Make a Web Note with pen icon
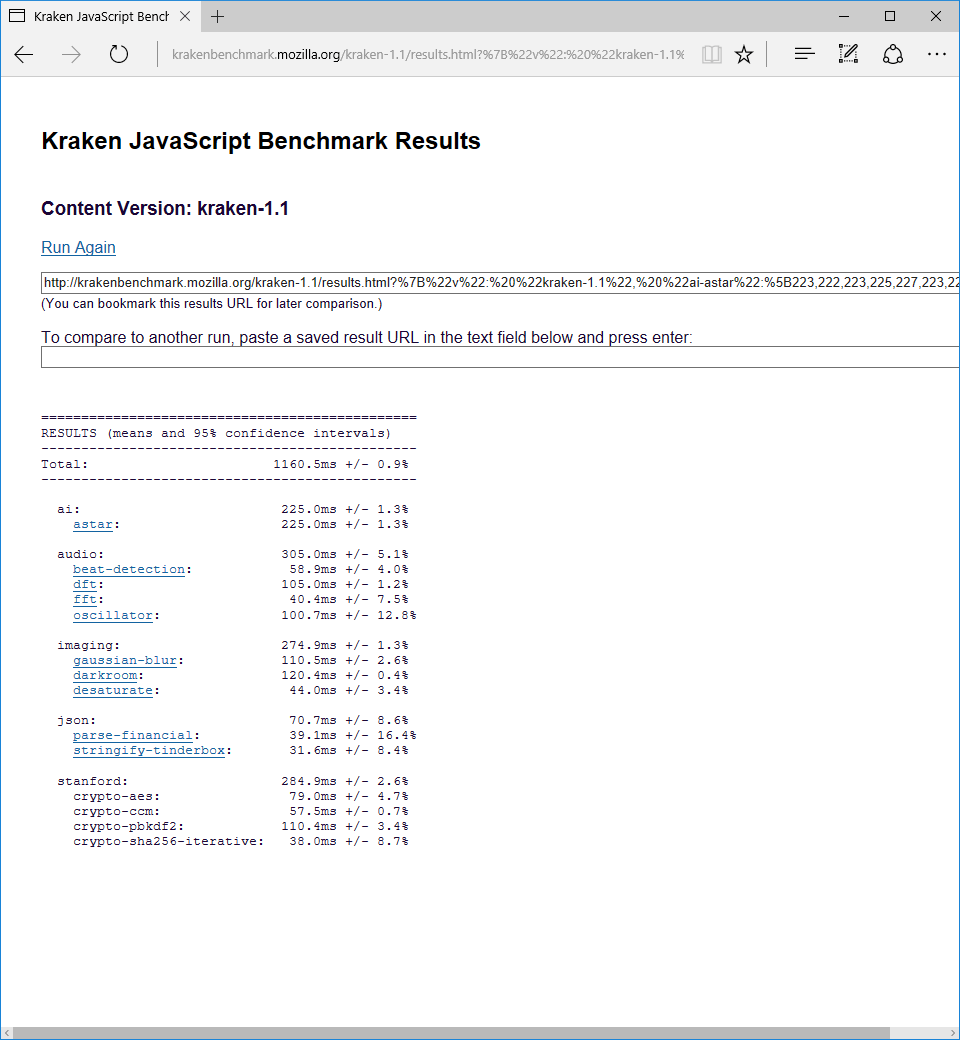The width and height of the screenshot is (960, 1040). point(849,54)
